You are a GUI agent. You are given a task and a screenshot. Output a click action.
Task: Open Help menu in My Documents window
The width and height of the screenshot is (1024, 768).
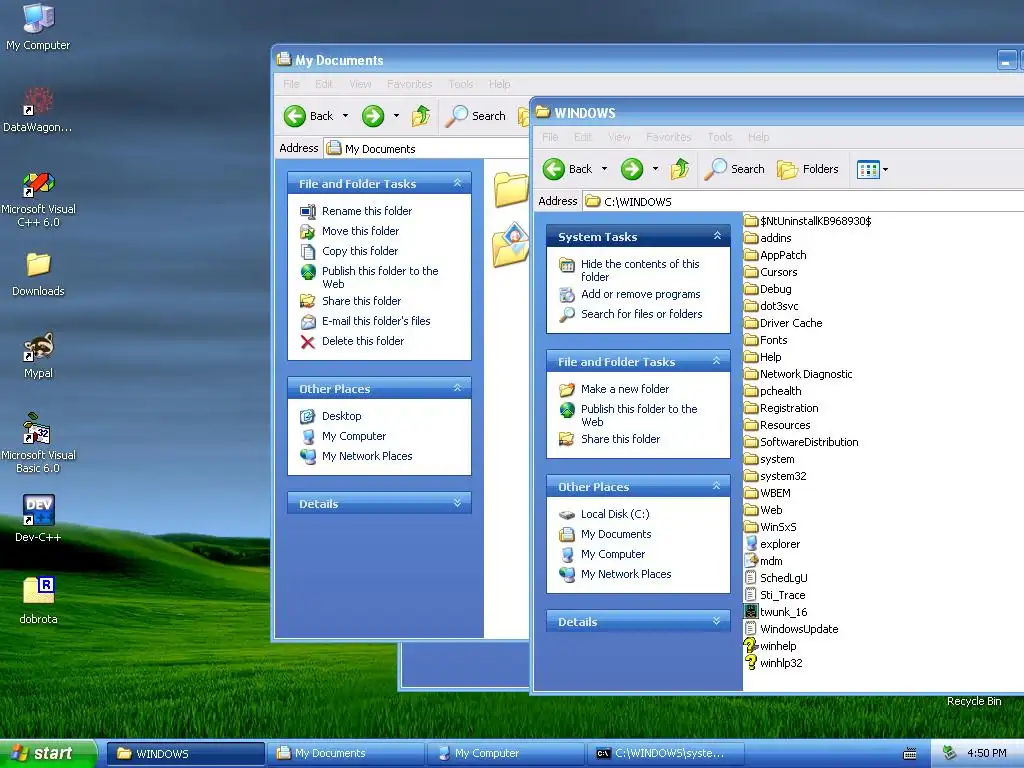click(x=500, y=84)
